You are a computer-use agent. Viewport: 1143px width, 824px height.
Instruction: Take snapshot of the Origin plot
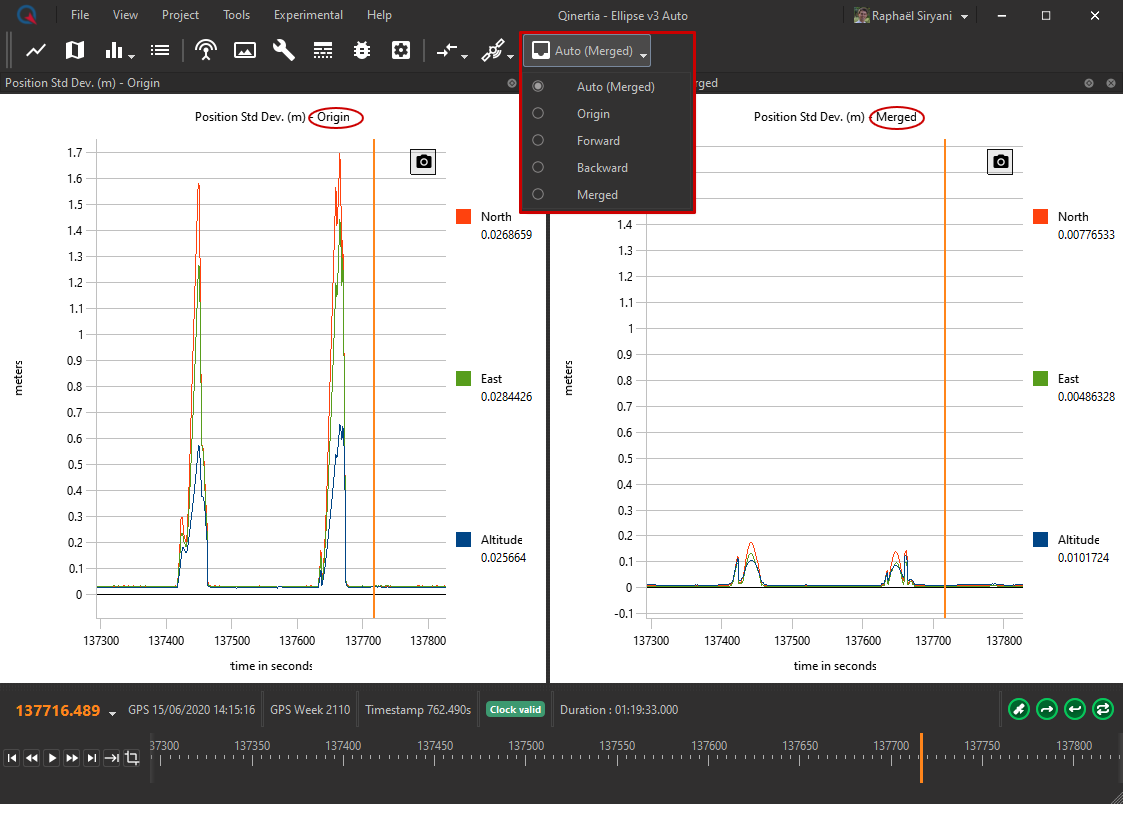423,162
